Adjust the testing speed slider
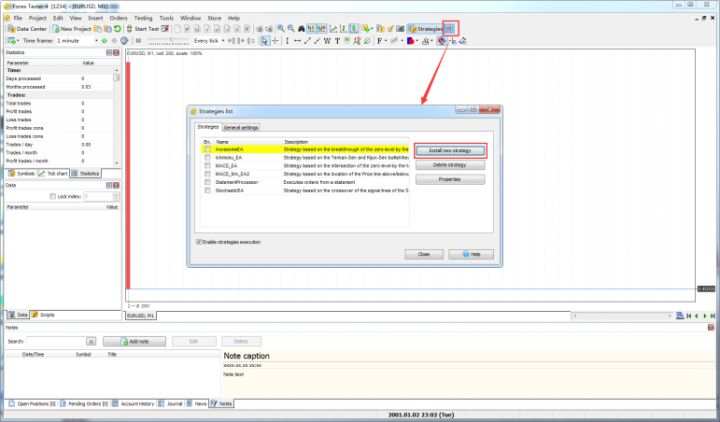 (x=168, y=41)
